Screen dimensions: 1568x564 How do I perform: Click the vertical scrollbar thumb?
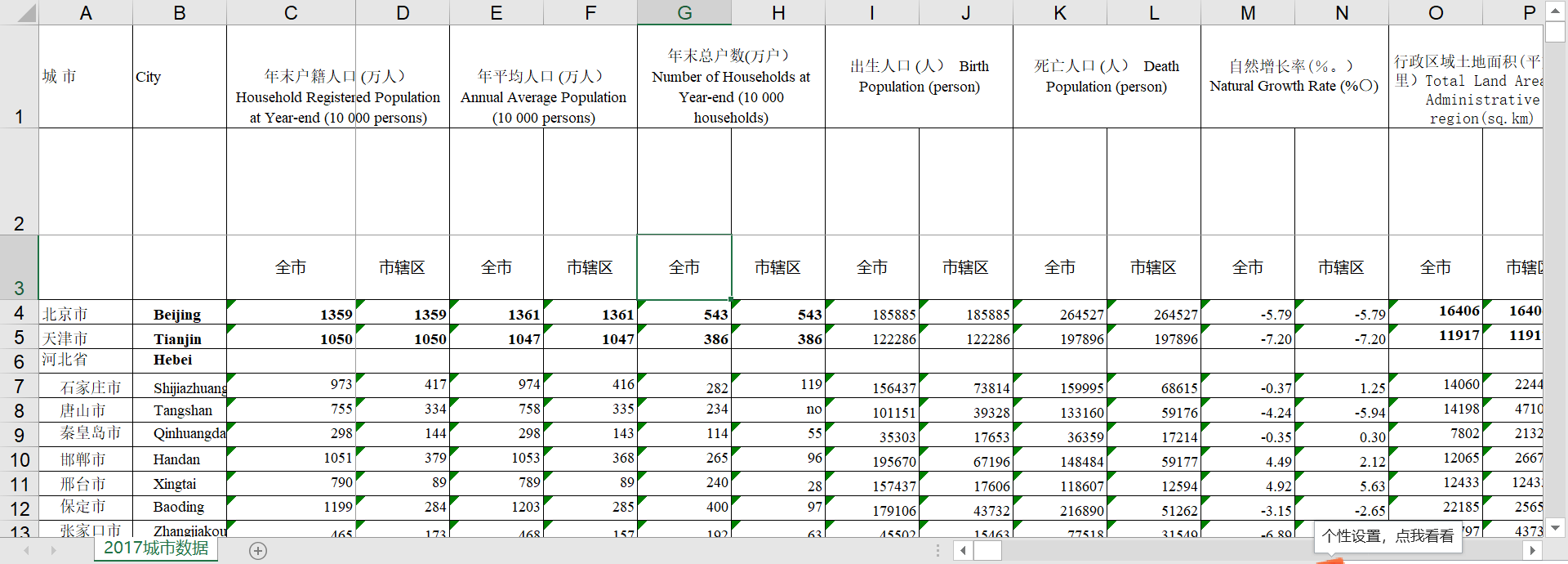pyautogui.click(x=1555, y=32)
